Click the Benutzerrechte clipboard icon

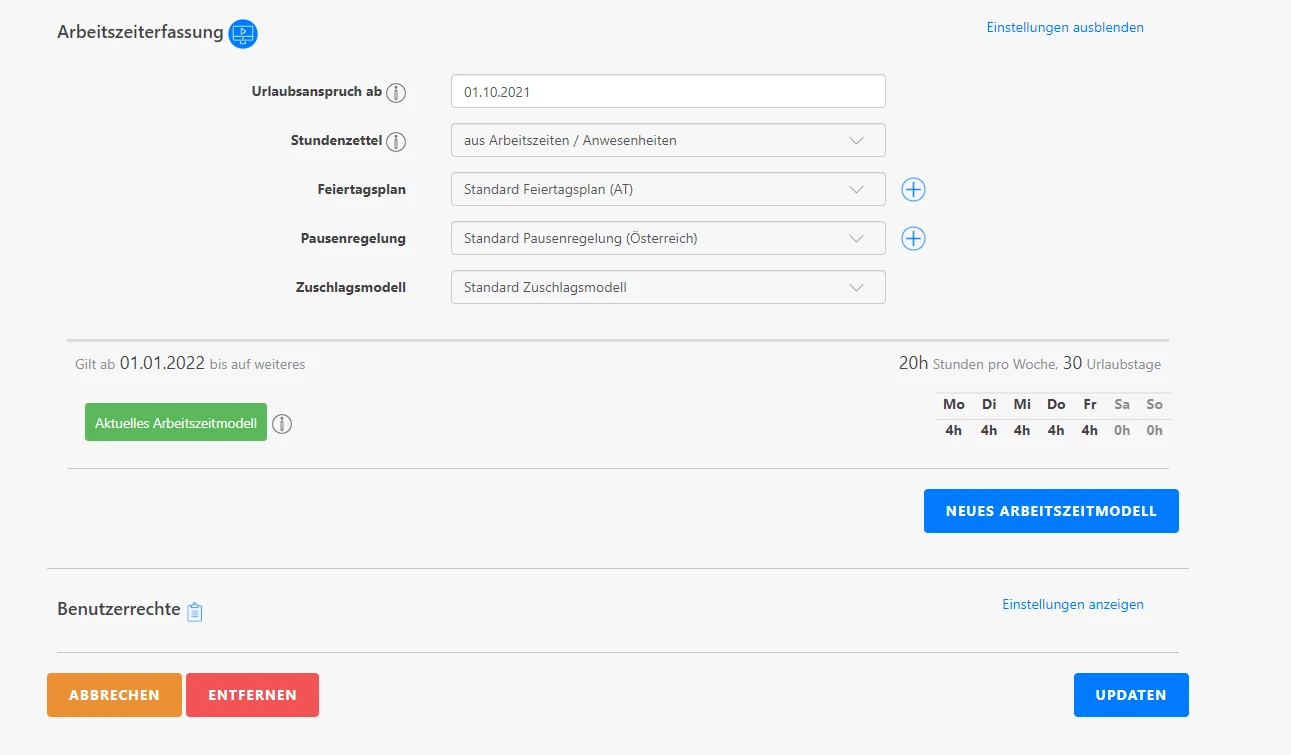(195, 611)
